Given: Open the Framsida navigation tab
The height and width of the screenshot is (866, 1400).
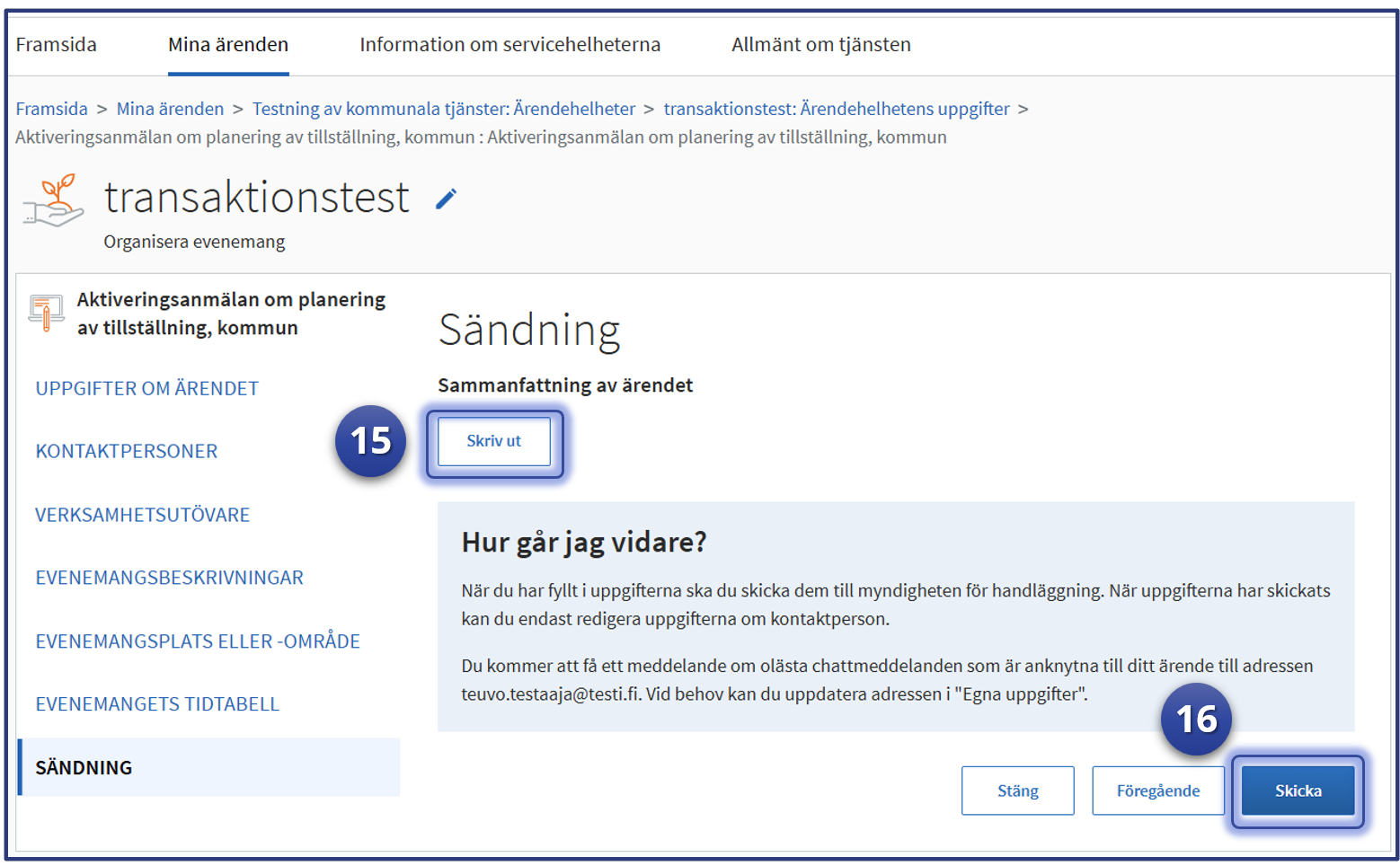Looking at the screenshot, I should (x=57, y=45).
